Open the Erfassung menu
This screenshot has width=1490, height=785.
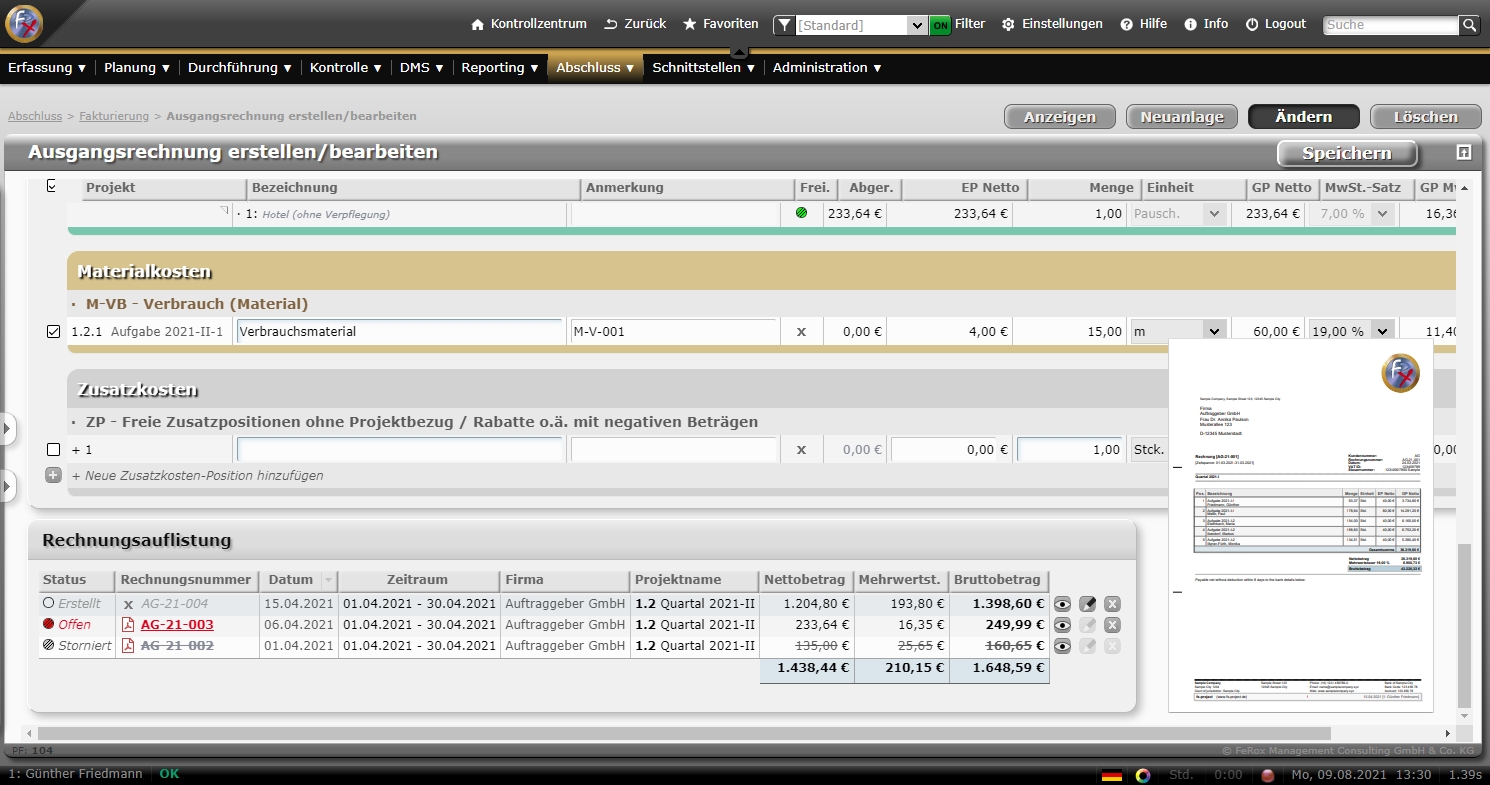point(47,68)
